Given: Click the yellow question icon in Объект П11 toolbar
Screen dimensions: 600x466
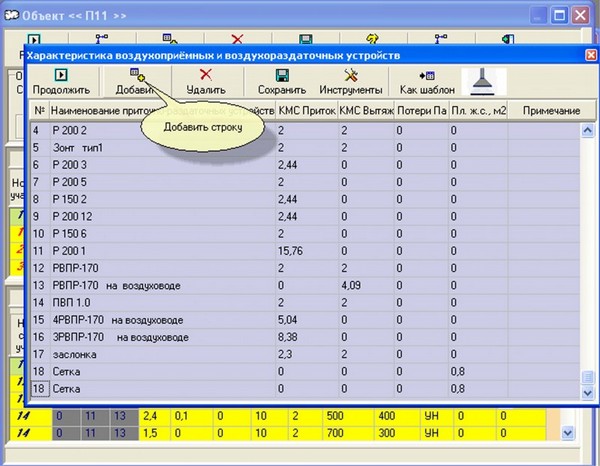Looking at the screenshot, I should pyautogui.click(x=372, y=39).
